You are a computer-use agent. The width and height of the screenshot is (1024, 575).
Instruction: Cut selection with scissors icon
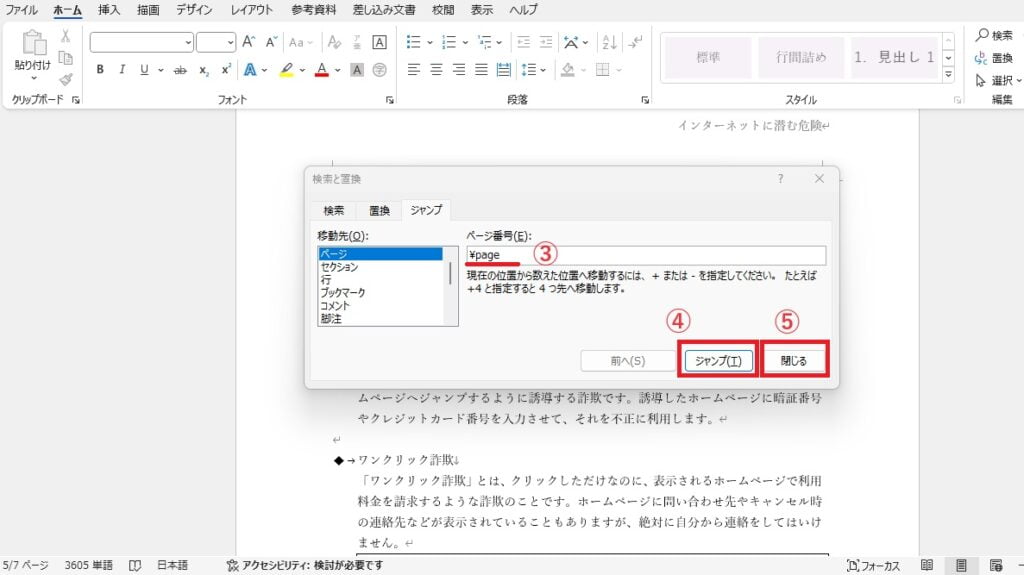point(65,36)
